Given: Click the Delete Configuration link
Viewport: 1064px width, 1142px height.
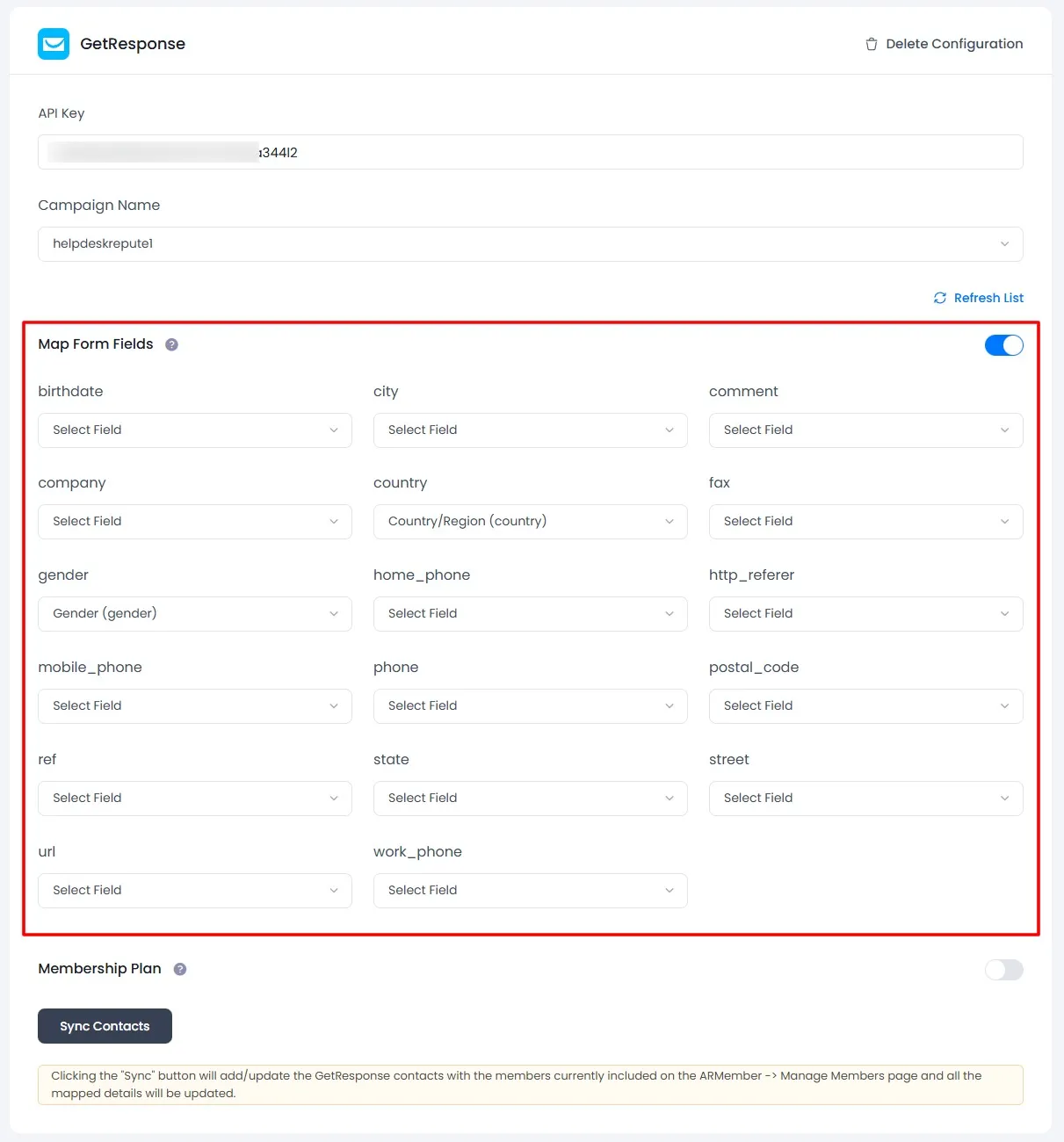Looking at the screenshot, I should click(953, 44).
